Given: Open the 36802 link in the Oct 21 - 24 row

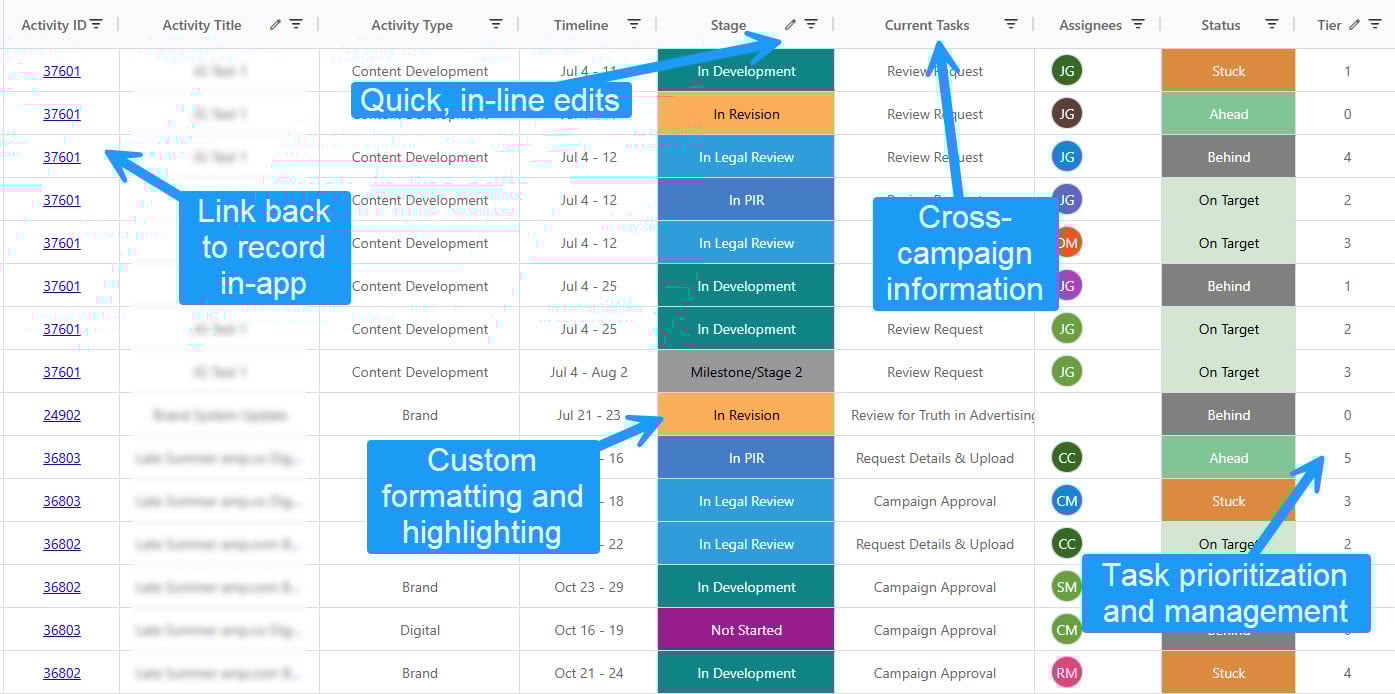Looking at the screenshot, I should (x=62, y=673).
